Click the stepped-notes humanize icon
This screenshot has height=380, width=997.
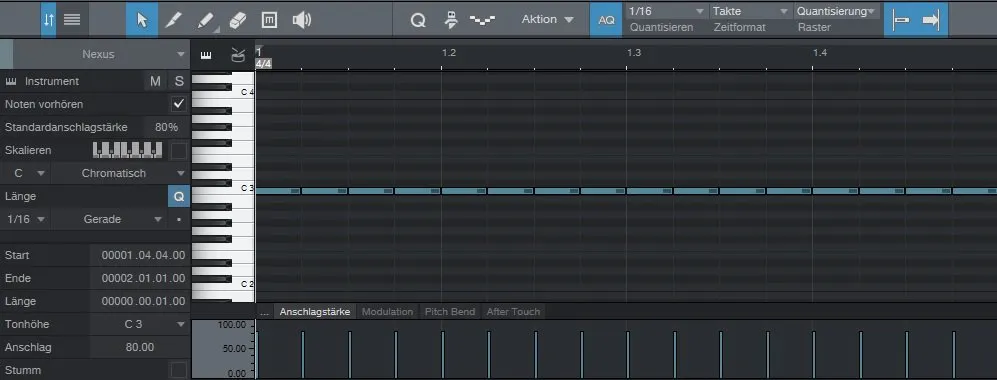(483, 20)
